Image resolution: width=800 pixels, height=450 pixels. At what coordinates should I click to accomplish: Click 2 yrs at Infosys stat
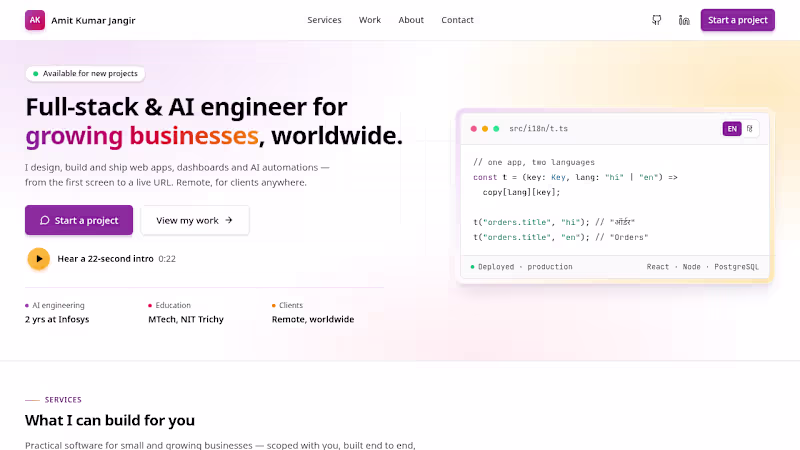(x=57, y=319)
